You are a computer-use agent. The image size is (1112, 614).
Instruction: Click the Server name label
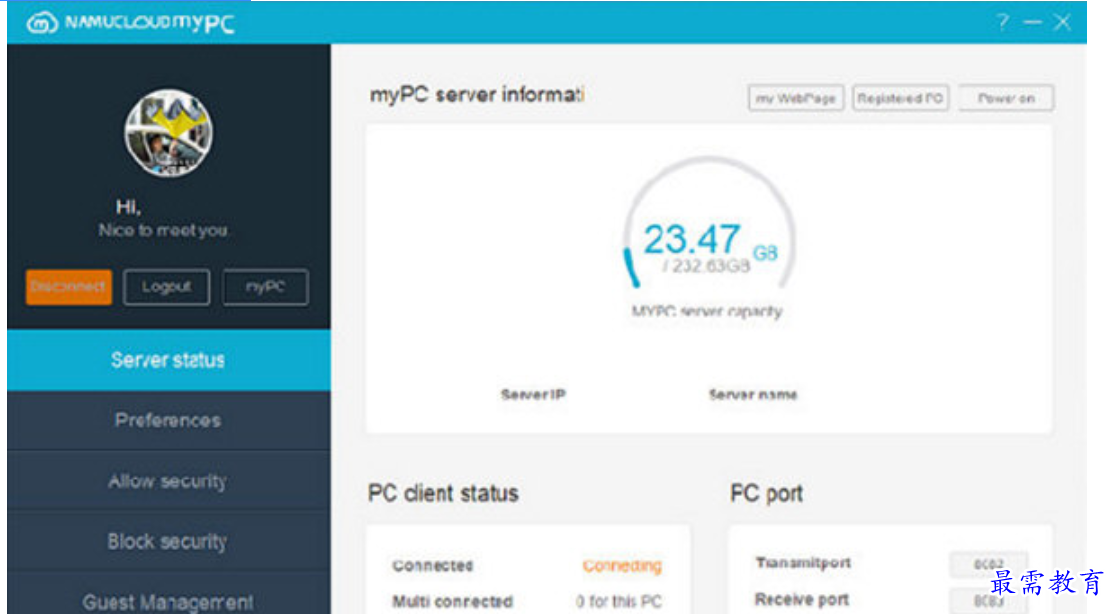coord(753,395)
